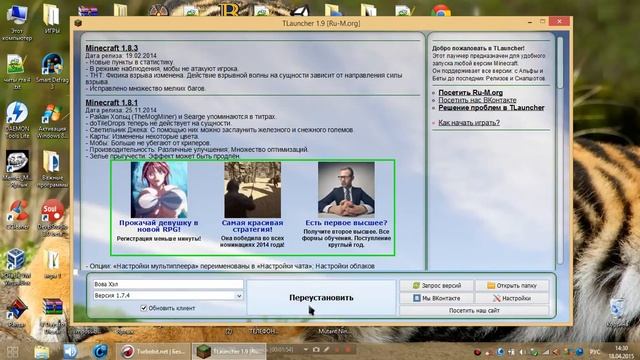Click the Самая красивая стратегия ad image
This screenshot has height=360, width=640.
(252, 190)
